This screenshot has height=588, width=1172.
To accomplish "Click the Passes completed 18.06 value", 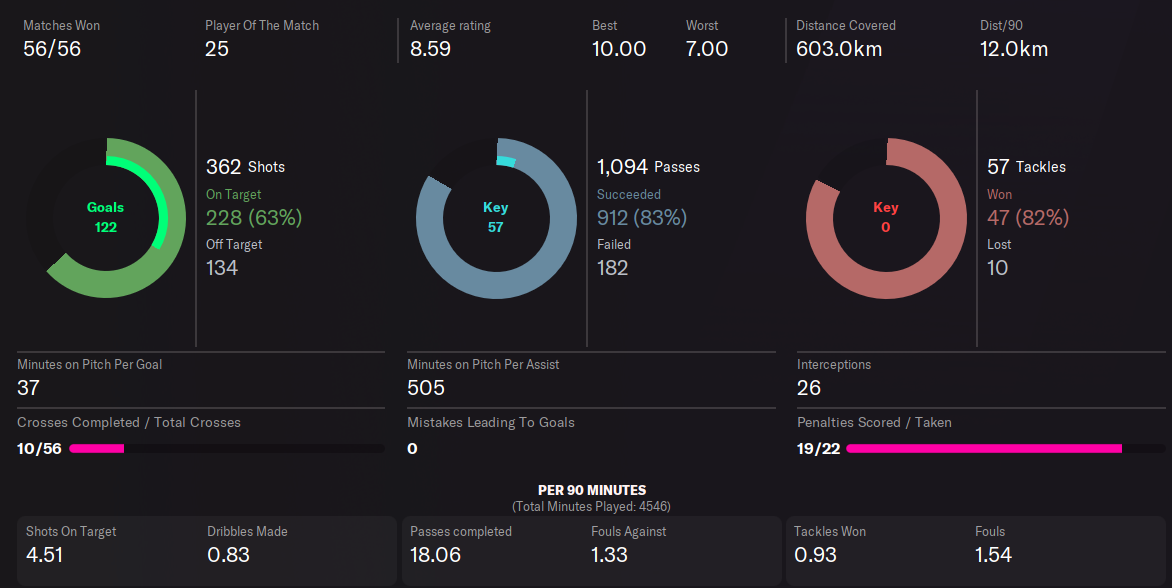I will click(435, 554).
